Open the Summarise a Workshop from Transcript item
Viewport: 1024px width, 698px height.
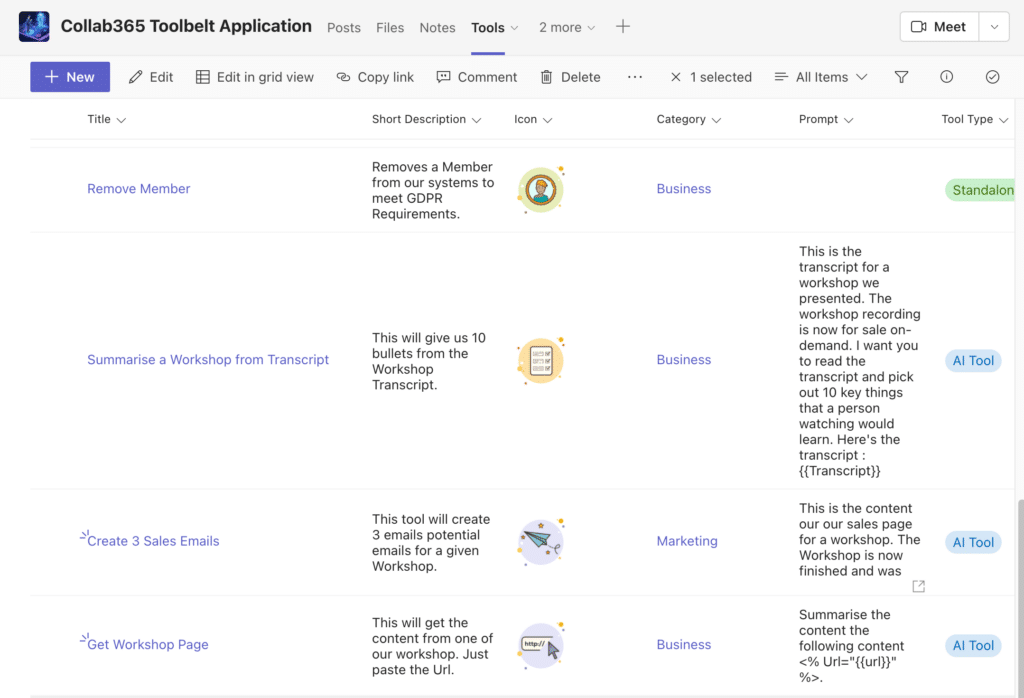tap(208, 359)
